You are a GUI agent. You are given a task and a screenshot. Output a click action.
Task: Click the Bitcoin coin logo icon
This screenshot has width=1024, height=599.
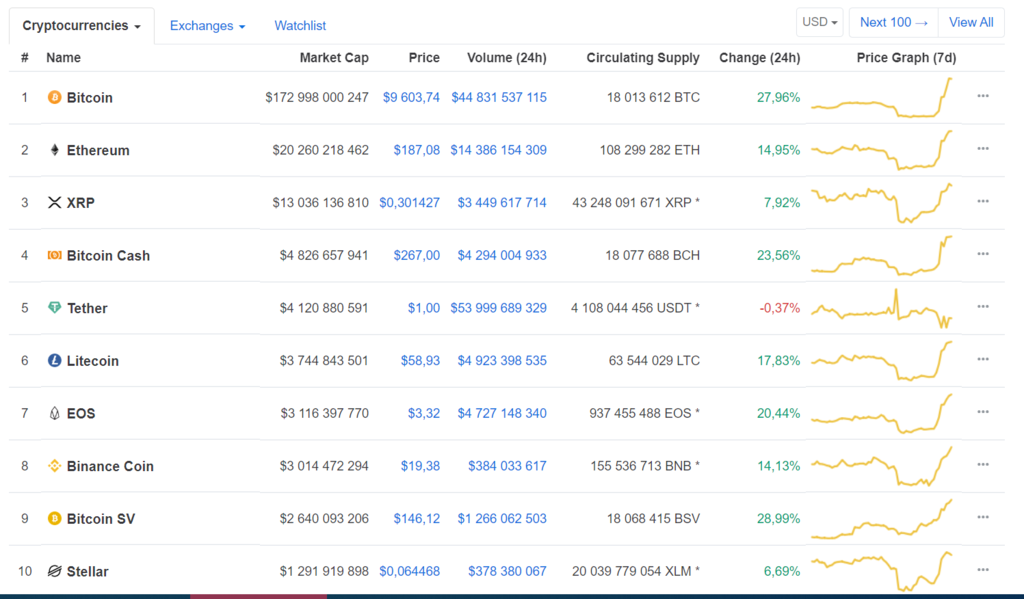pyautogui.click(x=54, y=98)
